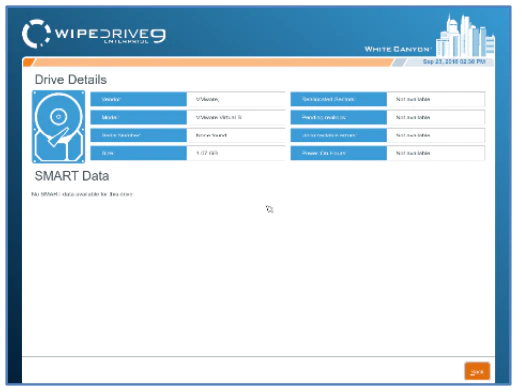Image resolution: width=522 pixels, height=392 pixels.
Task: Click the Uncorrectable errors label
Action: [x=329, y=135]
